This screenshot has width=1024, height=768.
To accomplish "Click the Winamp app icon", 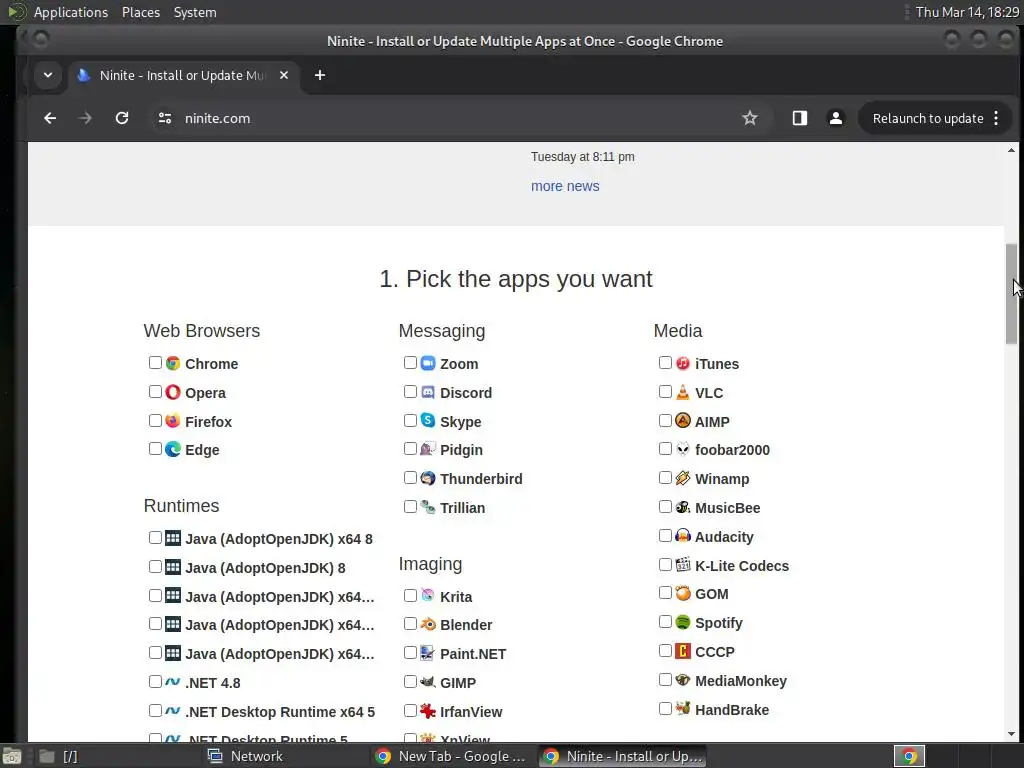I will click(683, 478).
